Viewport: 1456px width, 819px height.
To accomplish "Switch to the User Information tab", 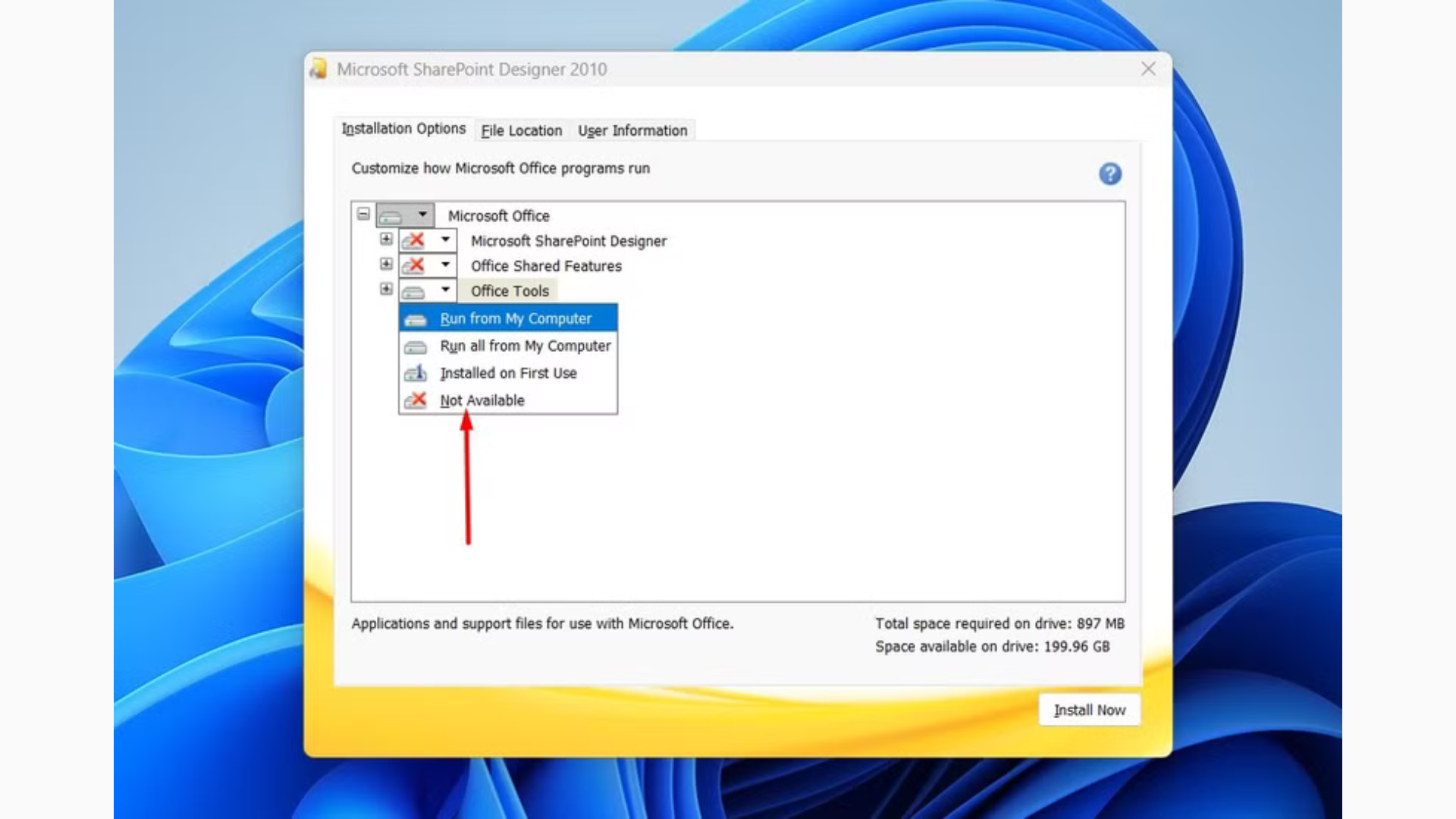I will pos(632,130).
